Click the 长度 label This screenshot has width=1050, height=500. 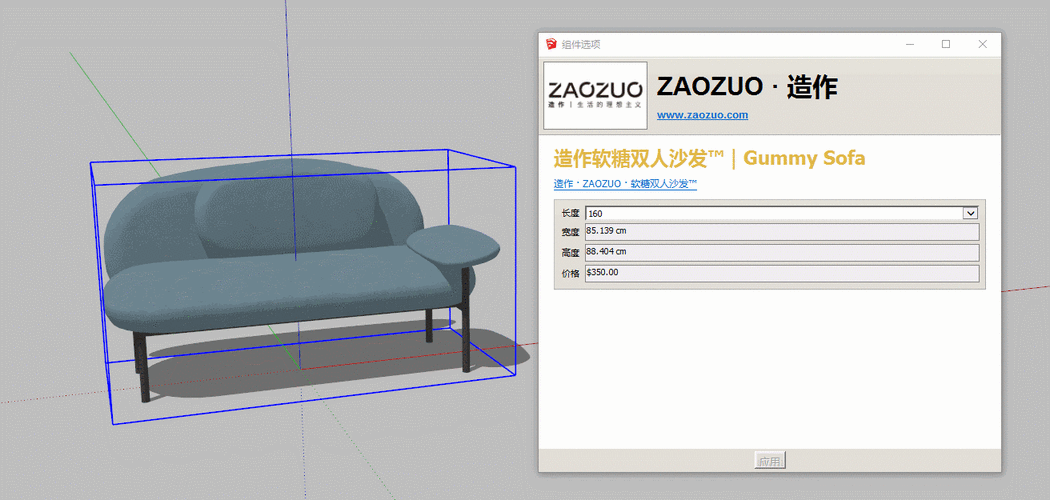(569, 214)
